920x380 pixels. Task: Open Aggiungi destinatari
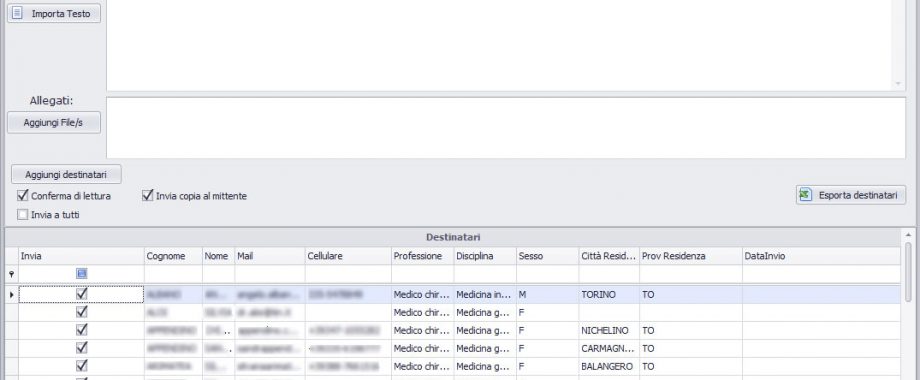(x=66, y=174)
